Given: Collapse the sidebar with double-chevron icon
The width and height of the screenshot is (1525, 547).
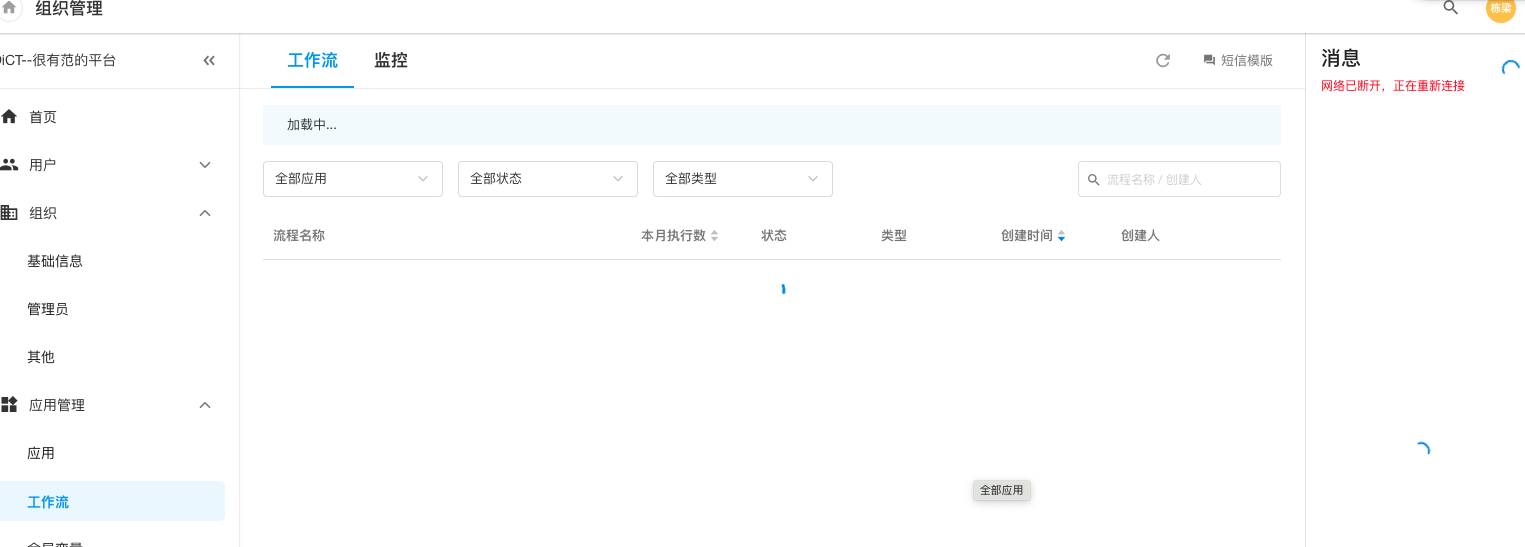Looking at the screenshot, I should [209, 60].
